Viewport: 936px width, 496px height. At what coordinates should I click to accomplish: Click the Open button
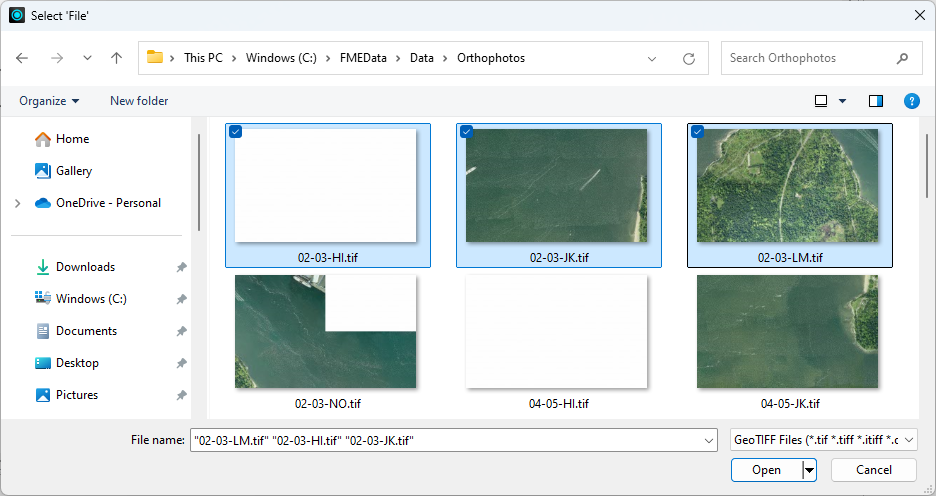click(766, 470)
